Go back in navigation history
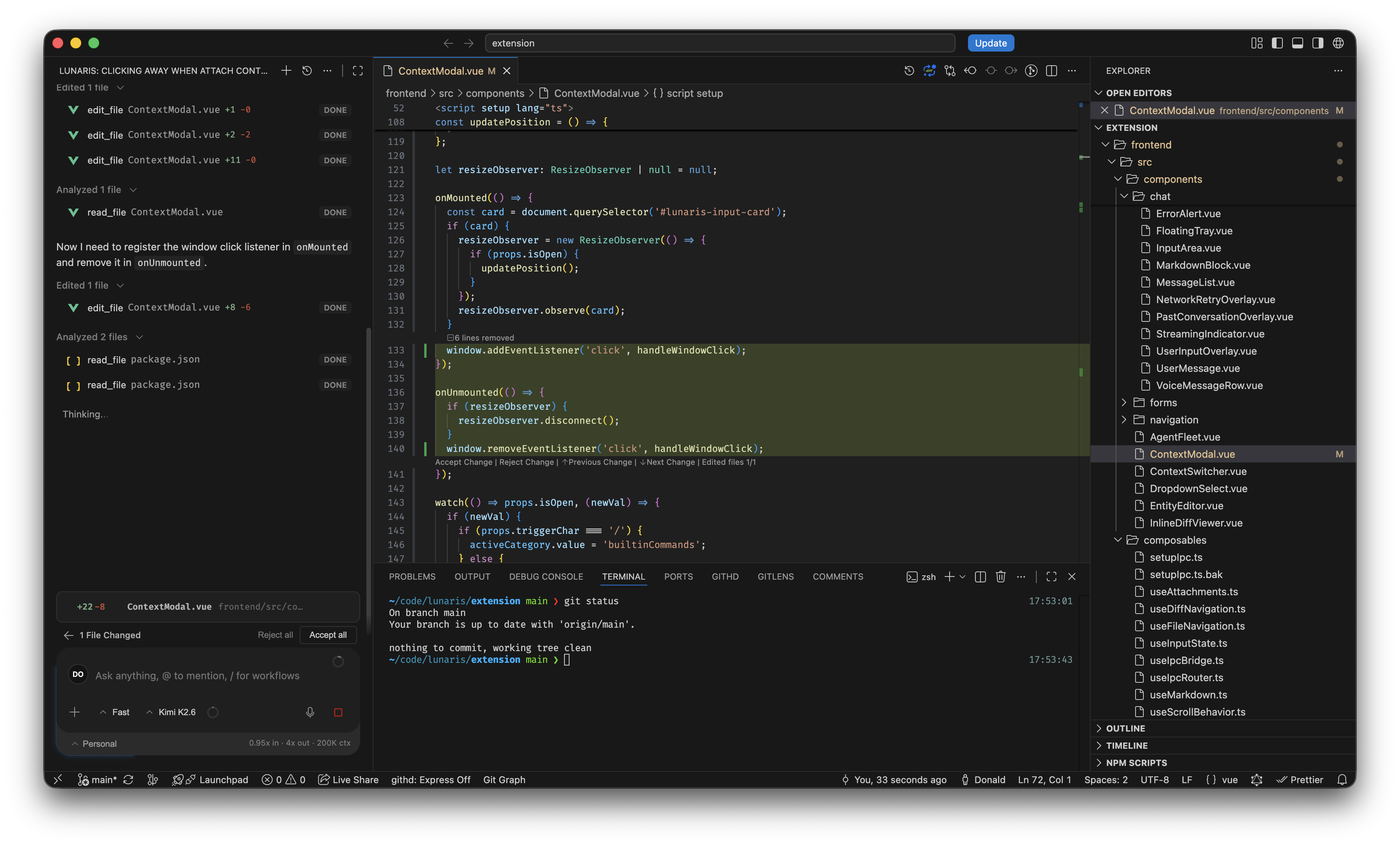This screenshot has height=846, width=1400. click(x=448, y=43)
